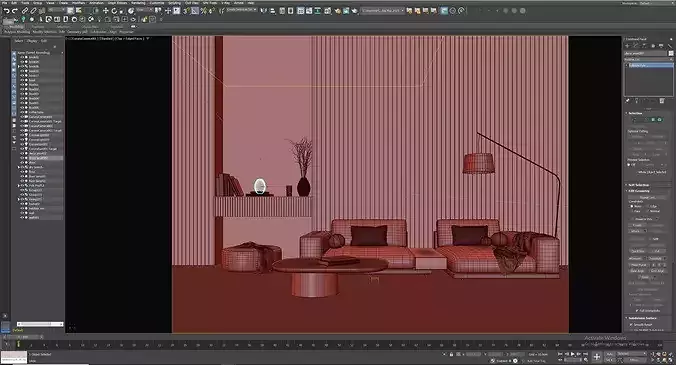Select Normal constraint radio button
This screenshot has height=365, width=676.
pos(648,211)
